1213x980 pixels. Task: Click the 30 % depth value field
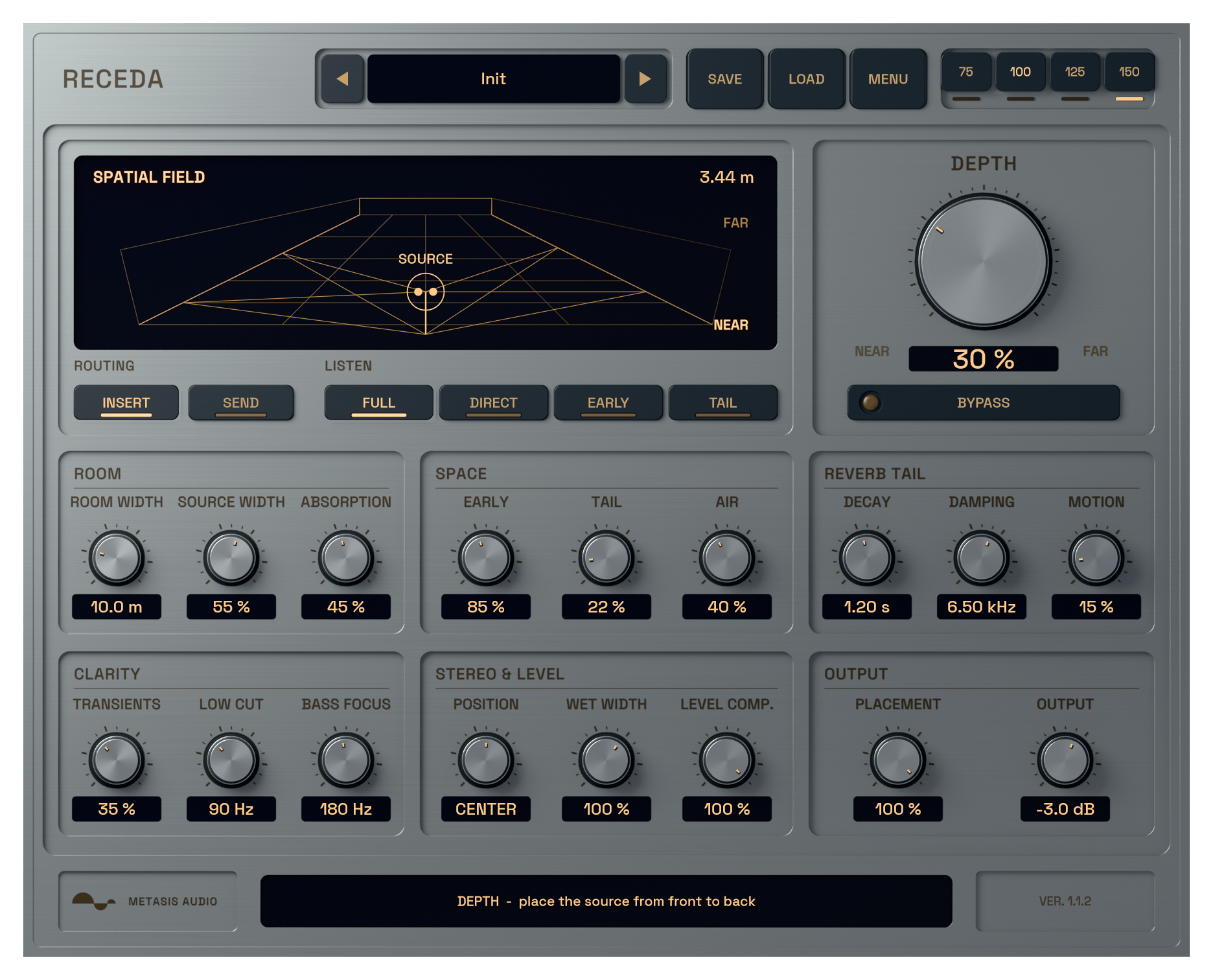(983, 358)
